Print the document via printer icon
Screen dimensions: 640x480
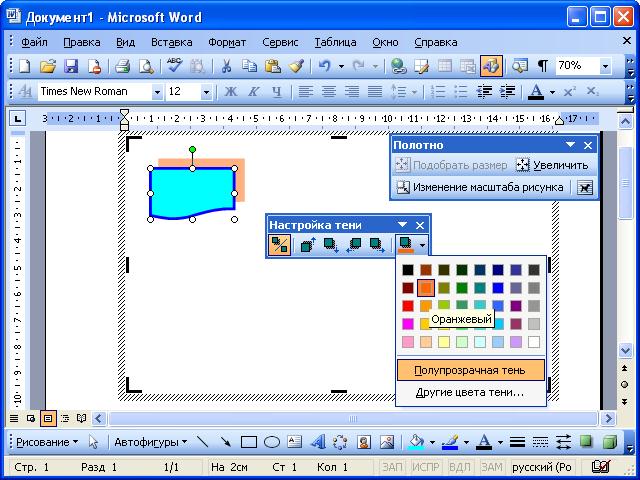pos(122,66)
